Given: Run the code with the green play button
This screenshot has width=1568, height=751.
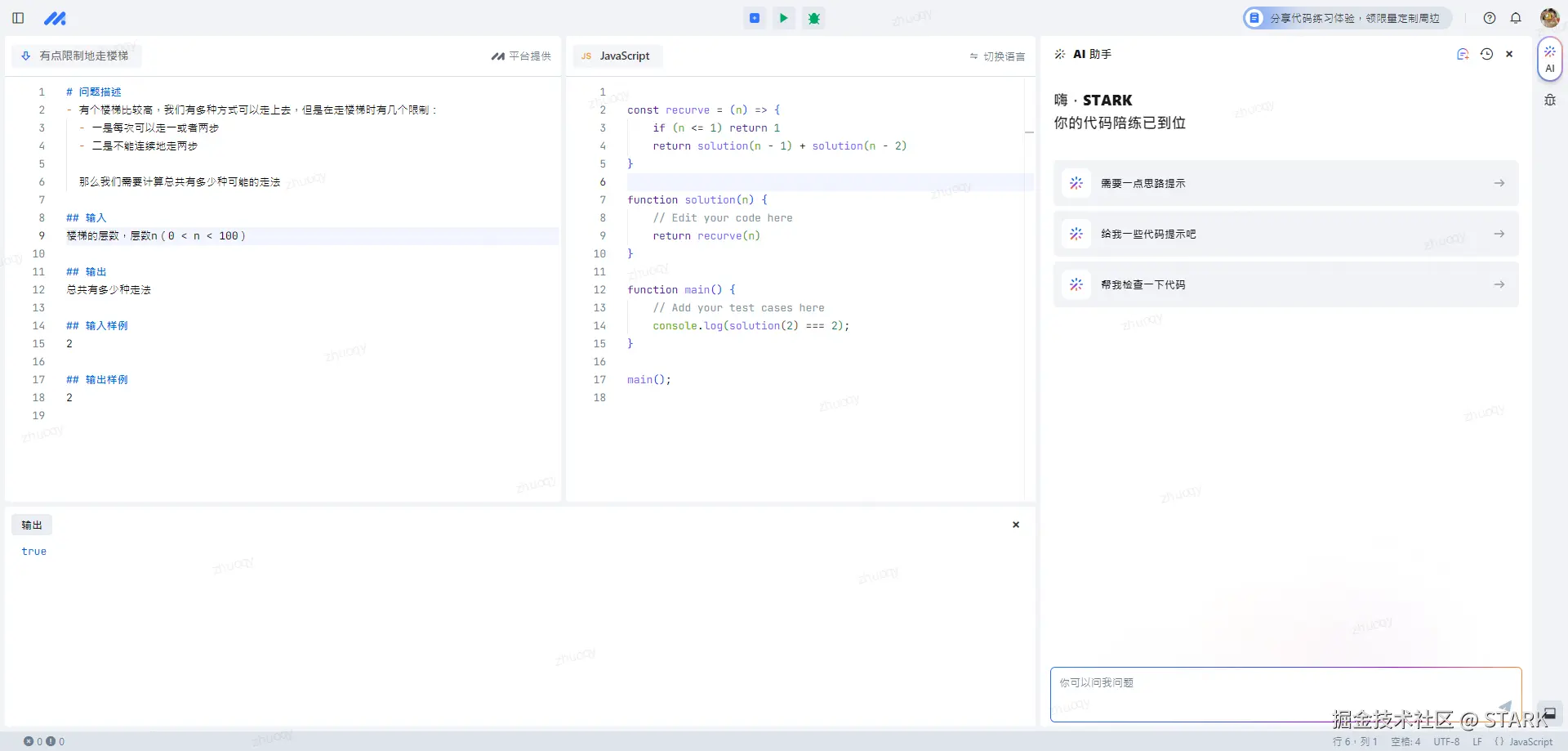Looking at the screenshot, I should point(783,18).
